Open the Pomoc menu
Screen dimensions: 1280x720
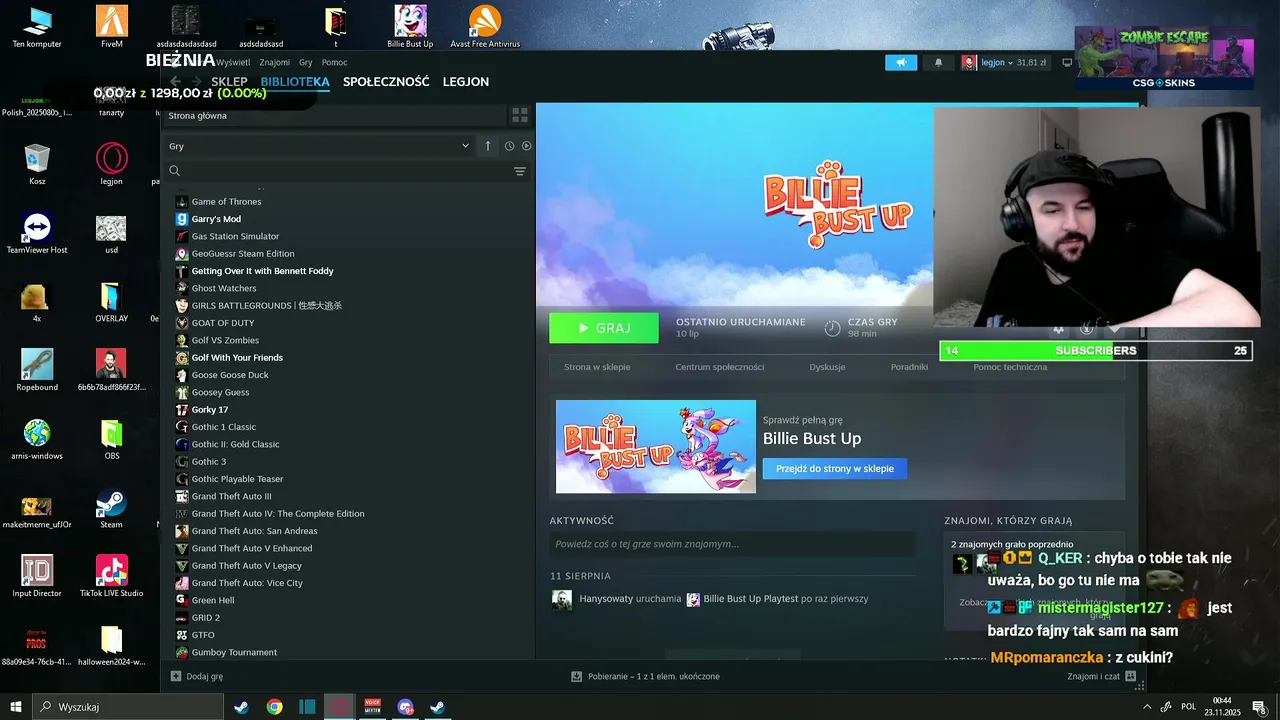334,62
